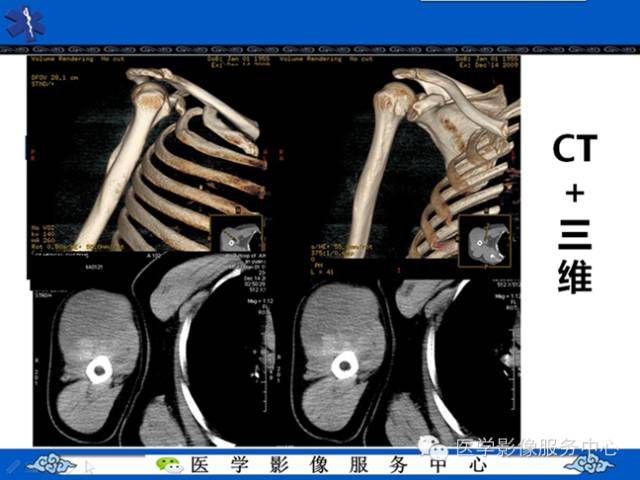Click the humeral cortex ring in the lower-left CT slice
The height and width of the screenshot is (480, 640).
tap(99, 370)
